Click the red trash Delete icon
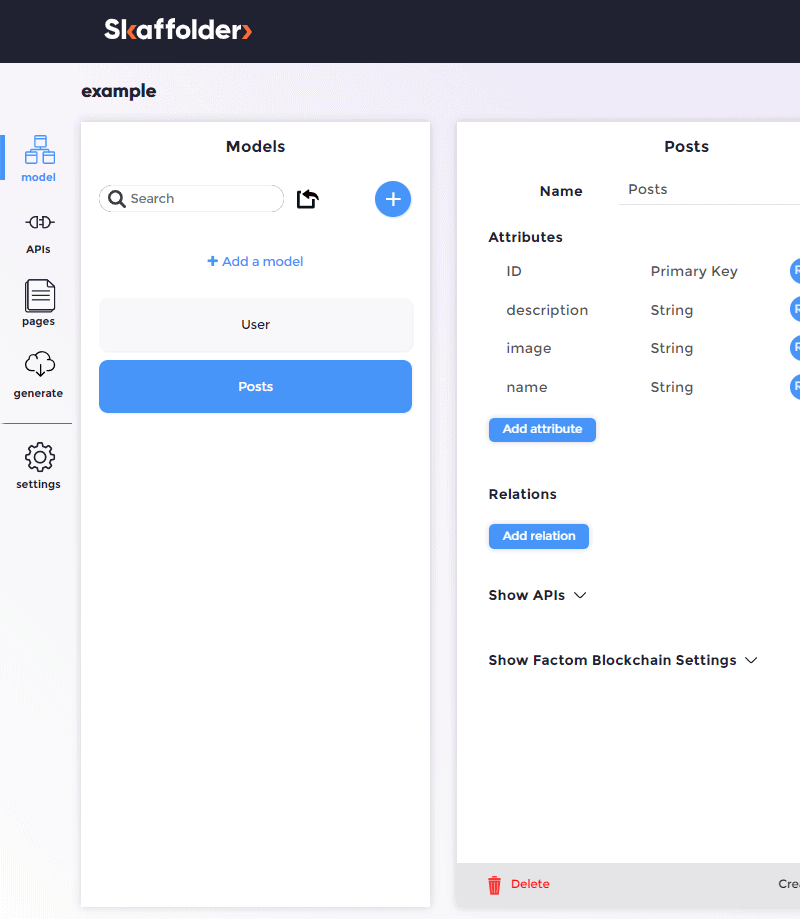This screenshot has height=919, width=800. pyautogui.click(x=494, y=885)
